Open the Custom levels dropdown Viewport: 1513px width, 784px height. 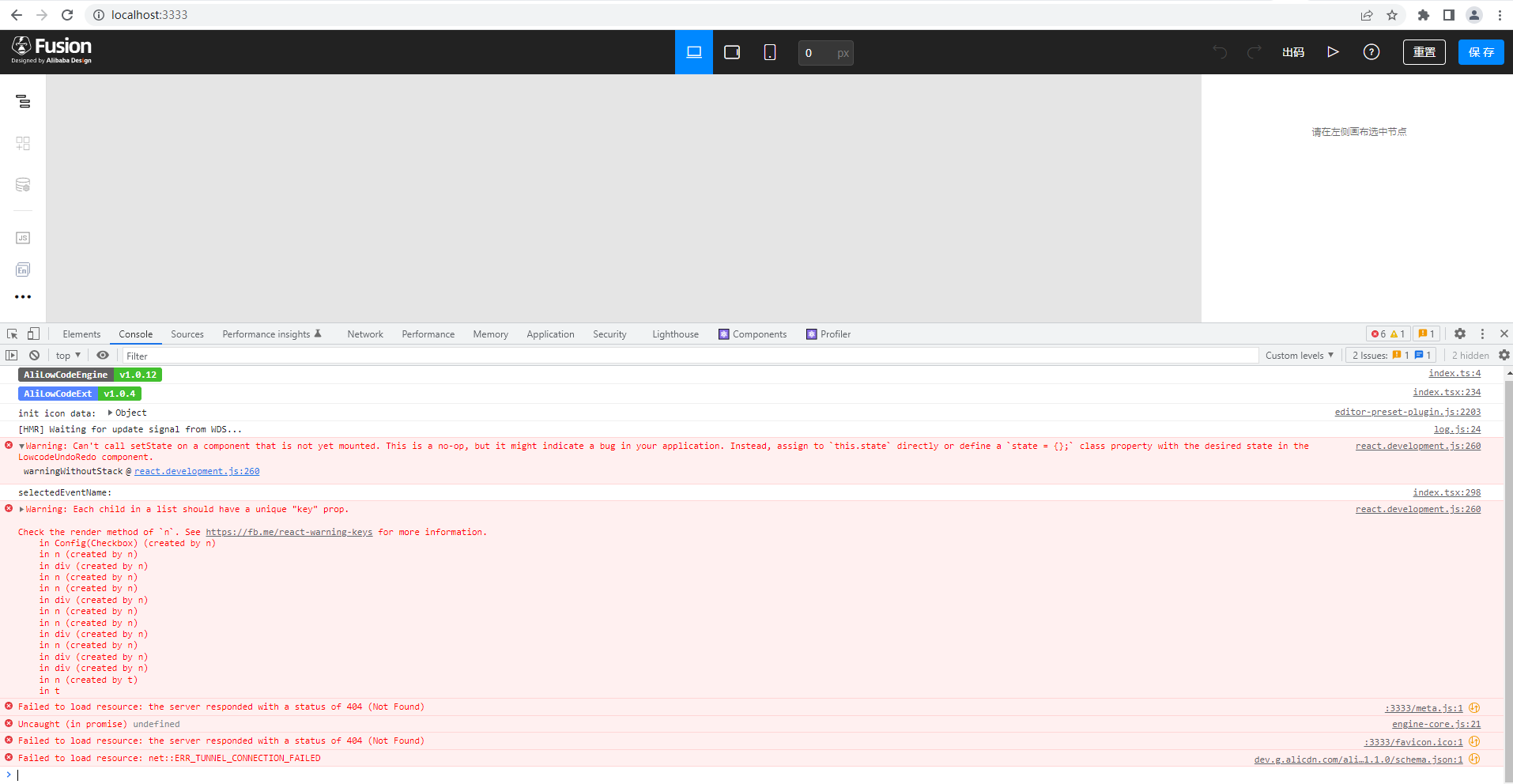(1298, 355)
